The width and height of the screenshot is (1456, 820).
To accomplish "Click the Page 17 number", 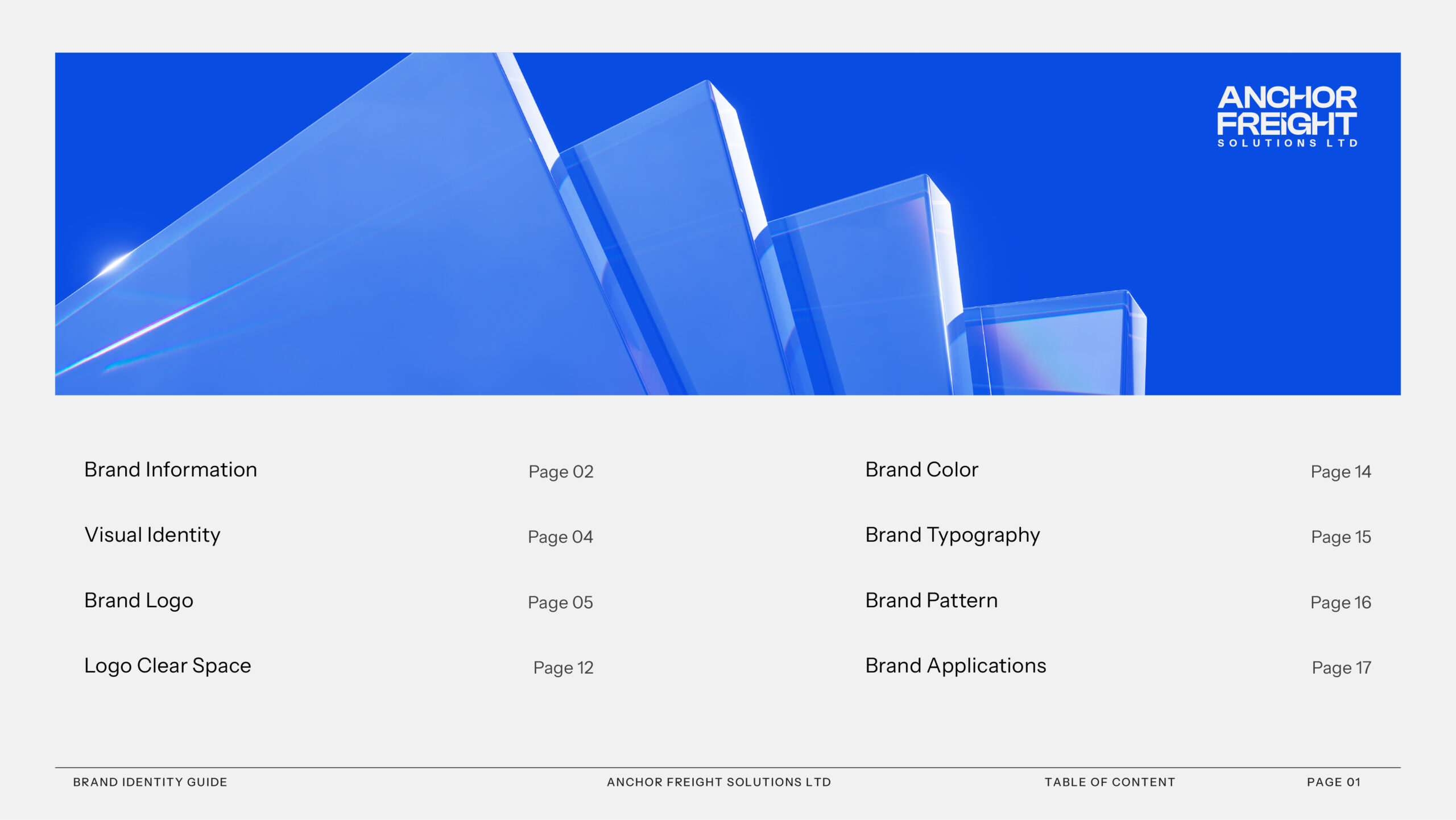I will 1341,667.
